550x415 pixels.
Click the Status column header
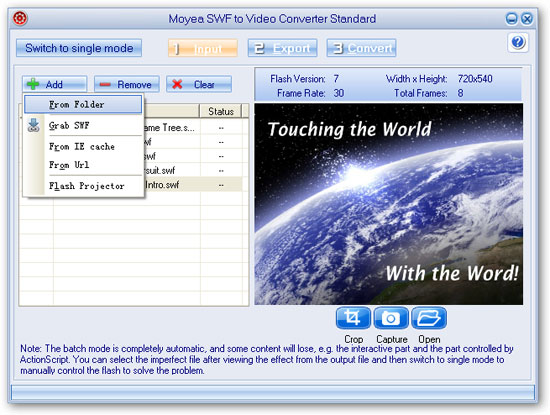coord(221,111)
